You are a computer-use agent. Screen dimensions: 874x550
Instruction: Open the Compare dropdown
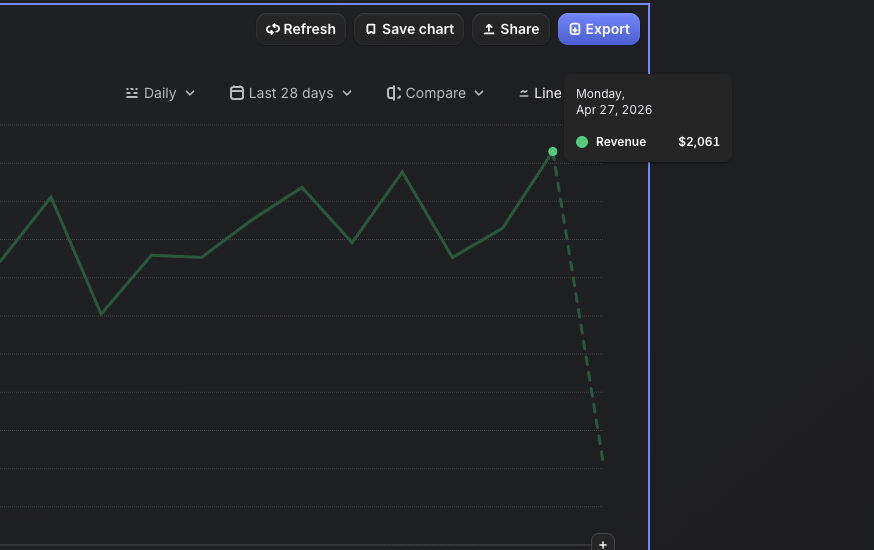point(435,93)
